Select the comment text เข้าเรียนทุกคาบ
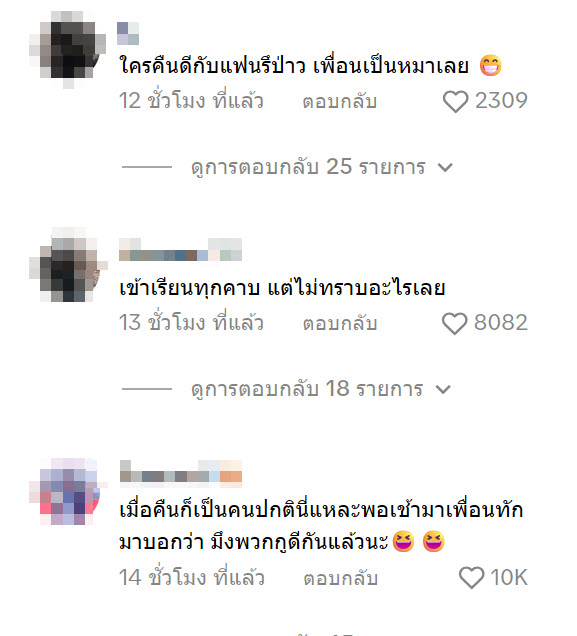Image resolution: width=577 pixels, height=636 pixels. pyautogui.click(x=189, y=289)
